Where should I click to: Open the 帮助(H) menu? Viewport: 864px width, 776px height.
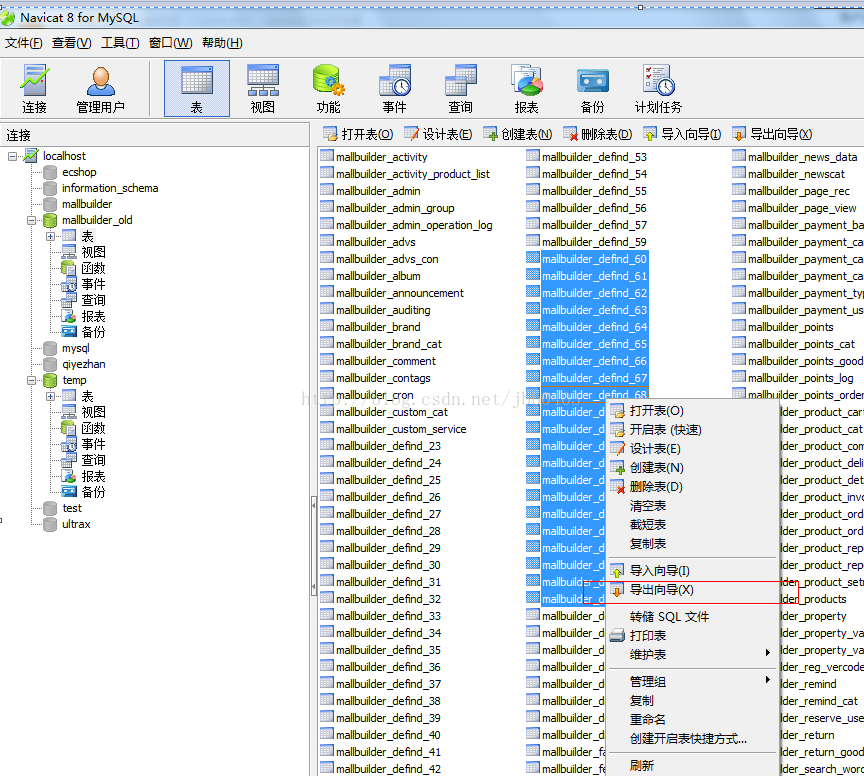(222, 42)
